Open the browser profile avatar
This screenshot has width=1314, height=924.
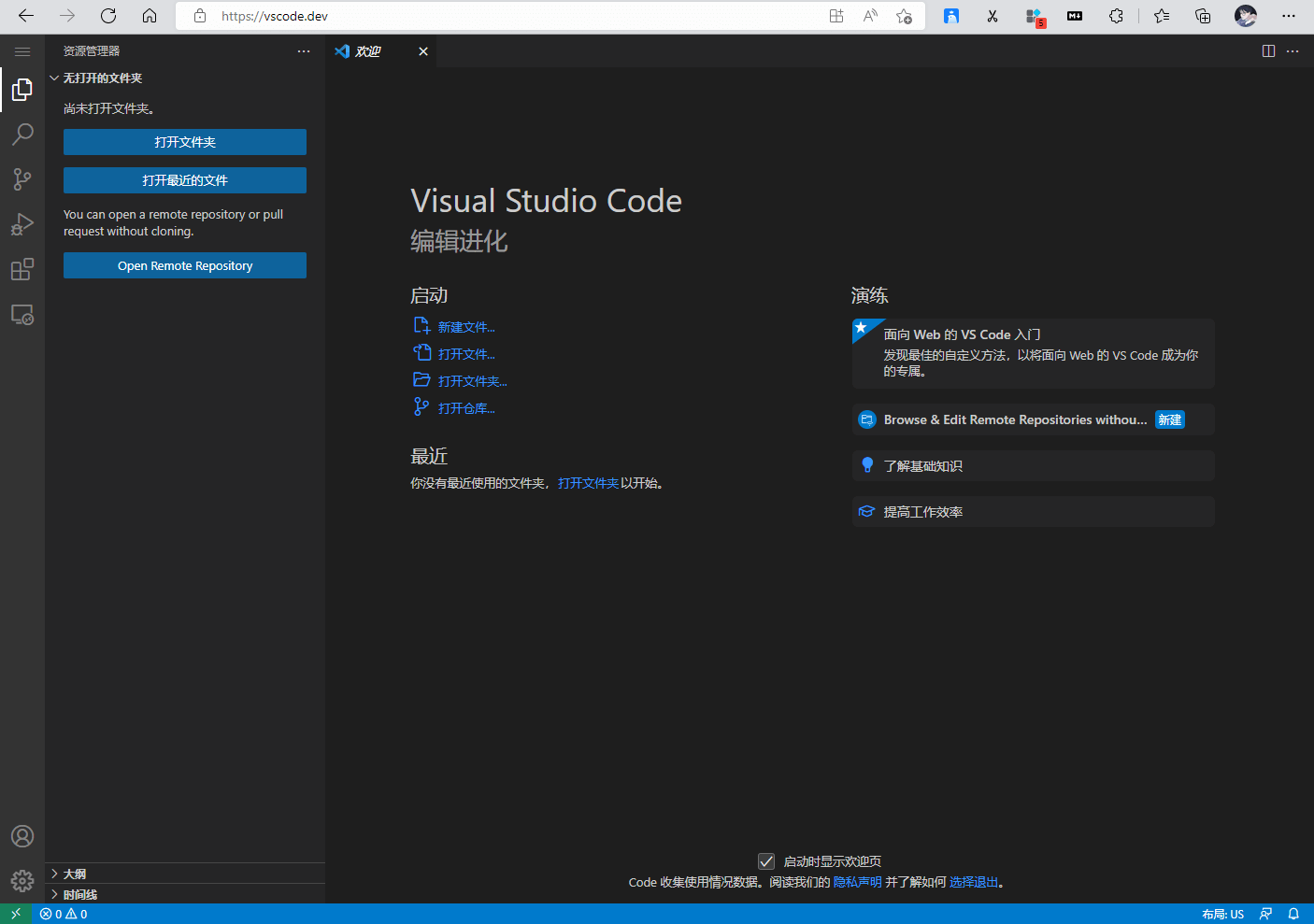click(1246, 16)
